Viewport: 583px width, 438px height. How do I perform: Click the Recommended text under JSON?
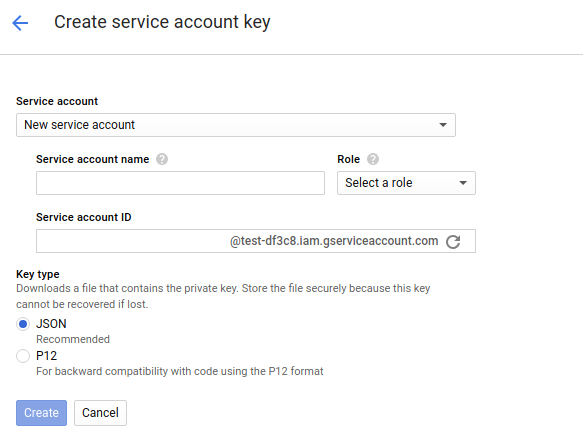click(73, 339)
